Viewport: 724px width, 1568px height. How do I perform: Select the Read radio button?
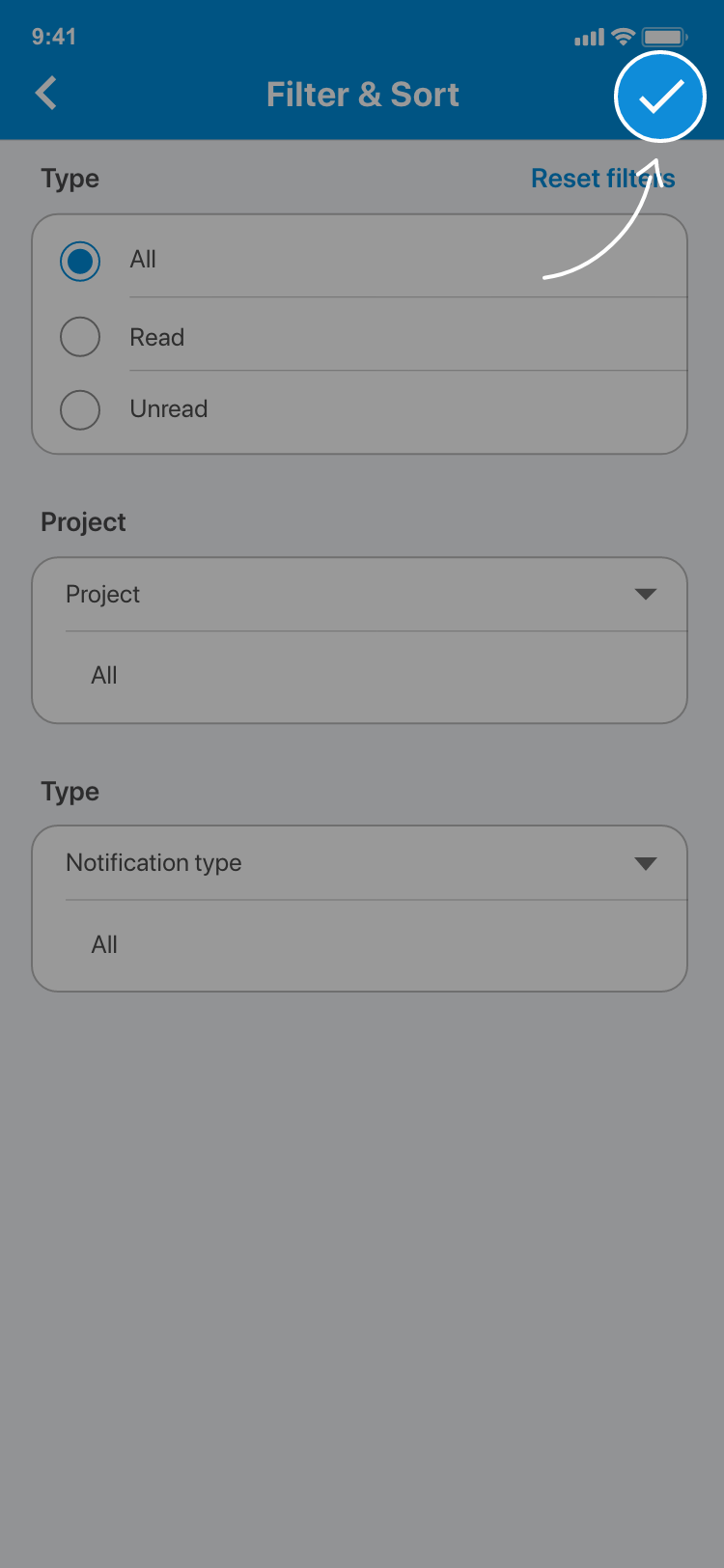pos(80,337)
